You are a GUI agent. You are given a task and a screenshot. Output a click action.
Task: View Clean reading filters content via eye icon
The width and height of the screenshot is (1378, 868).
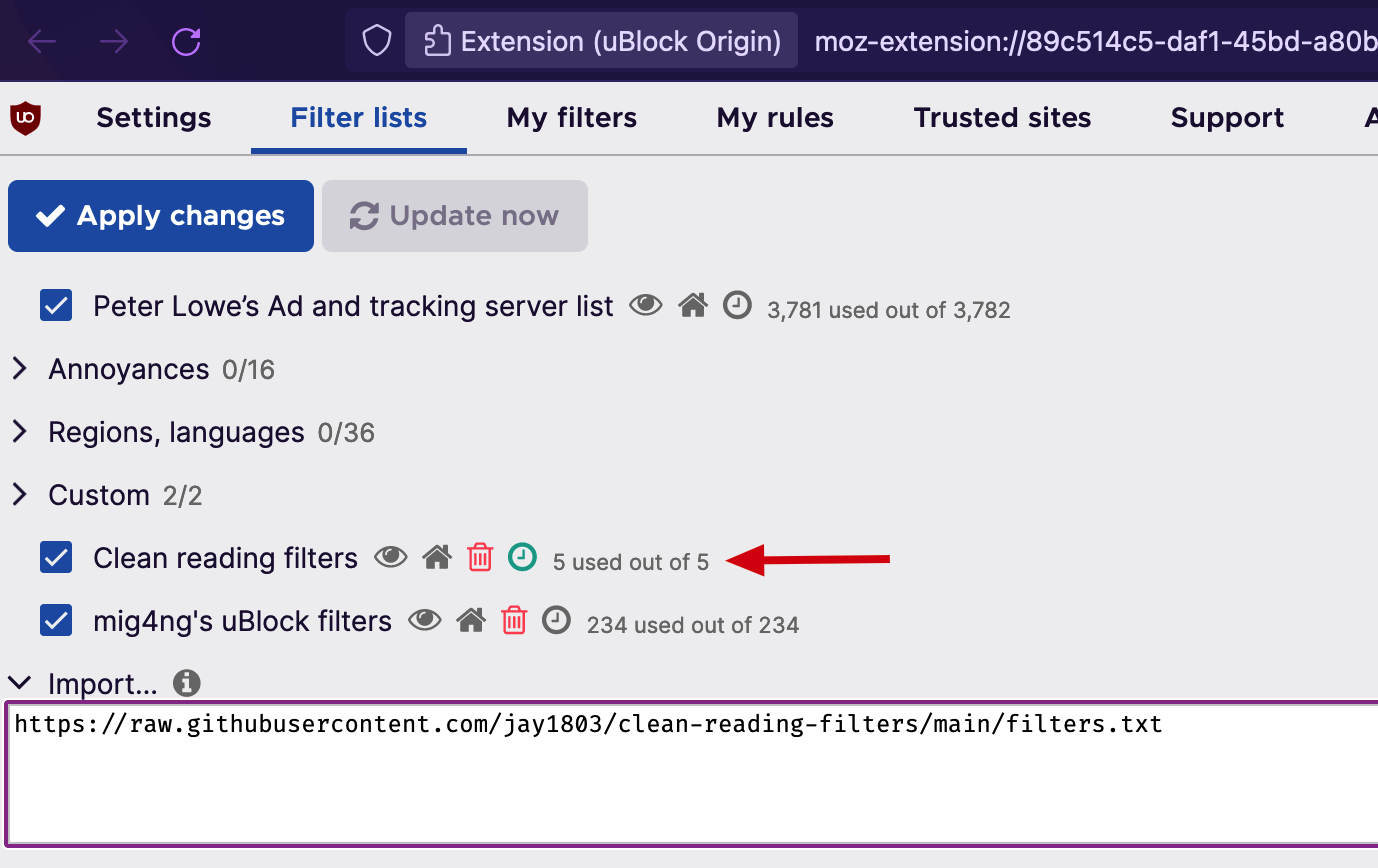[x=391, y=557]
